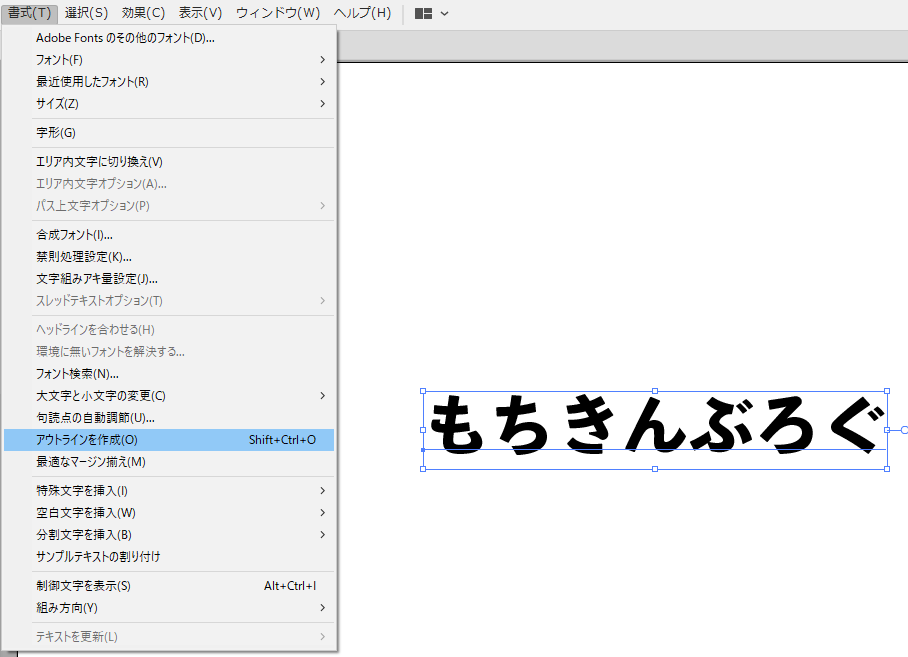Image resolution: width=908 pixels, height=657 pixels.
Task: Click bottom-center handle of text bounding box
Action: [655, 469]
